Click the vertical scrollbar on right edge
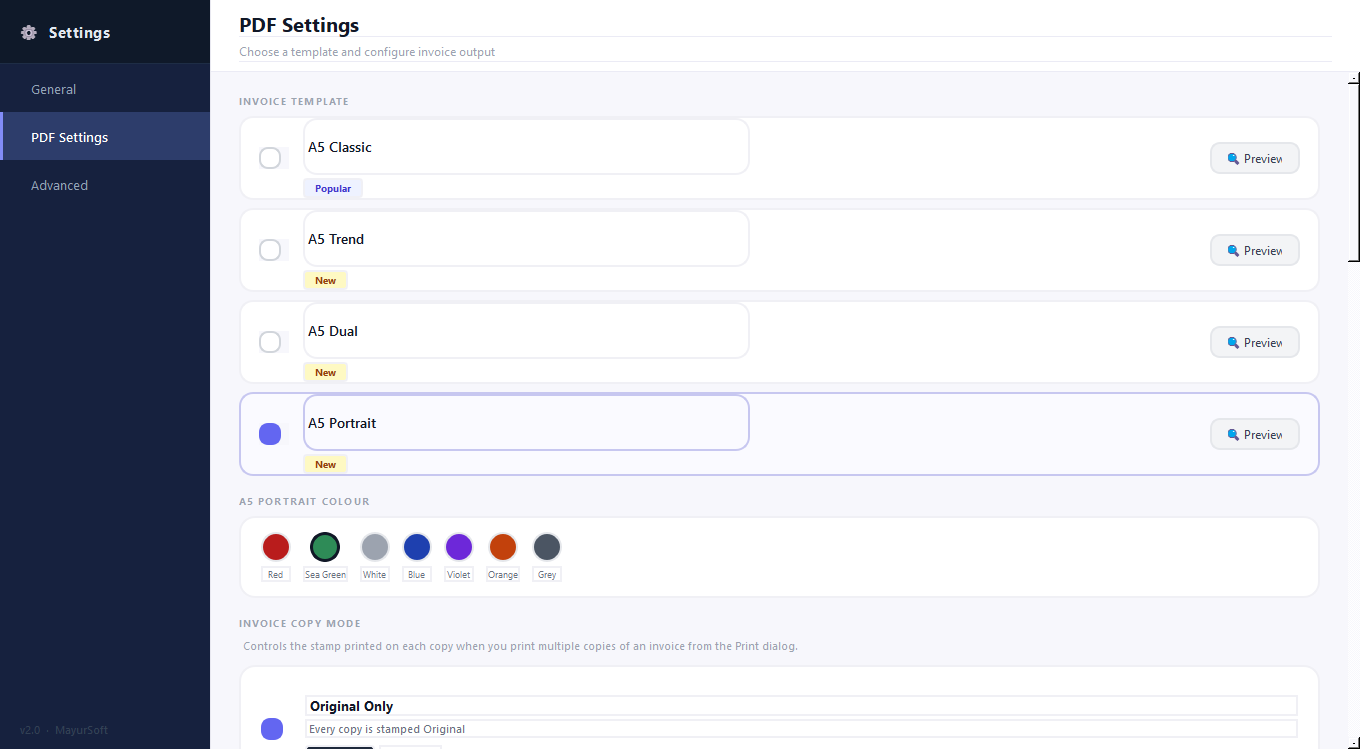 1354,170
